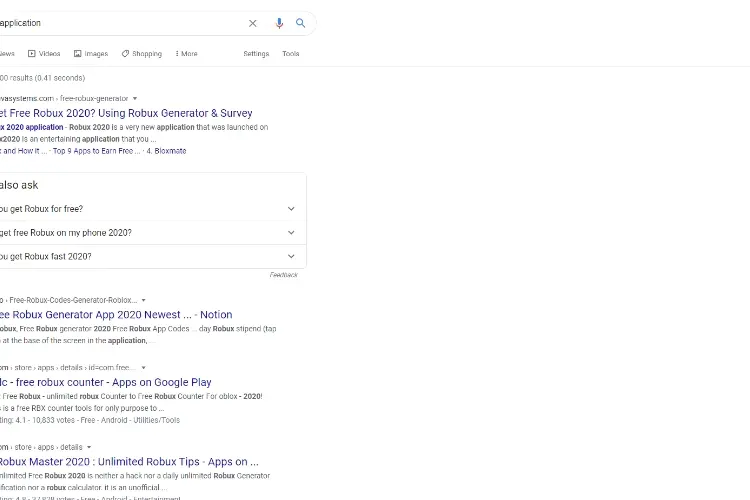
Task: Open the More search categories menu
Action: point(187,54)
